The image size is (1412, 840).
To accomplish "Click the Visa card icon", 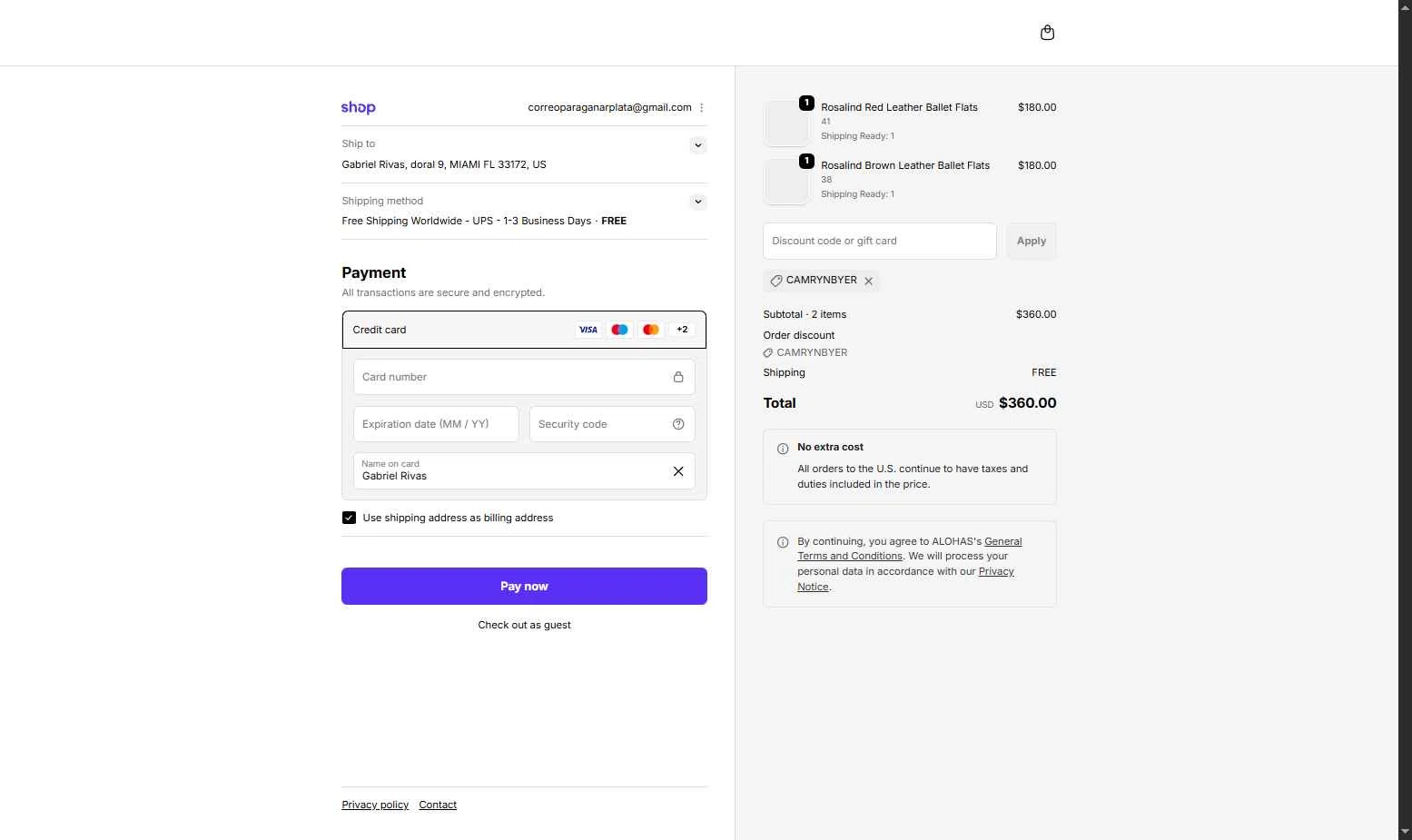I will pyautogui.click(x=588, y=330).
